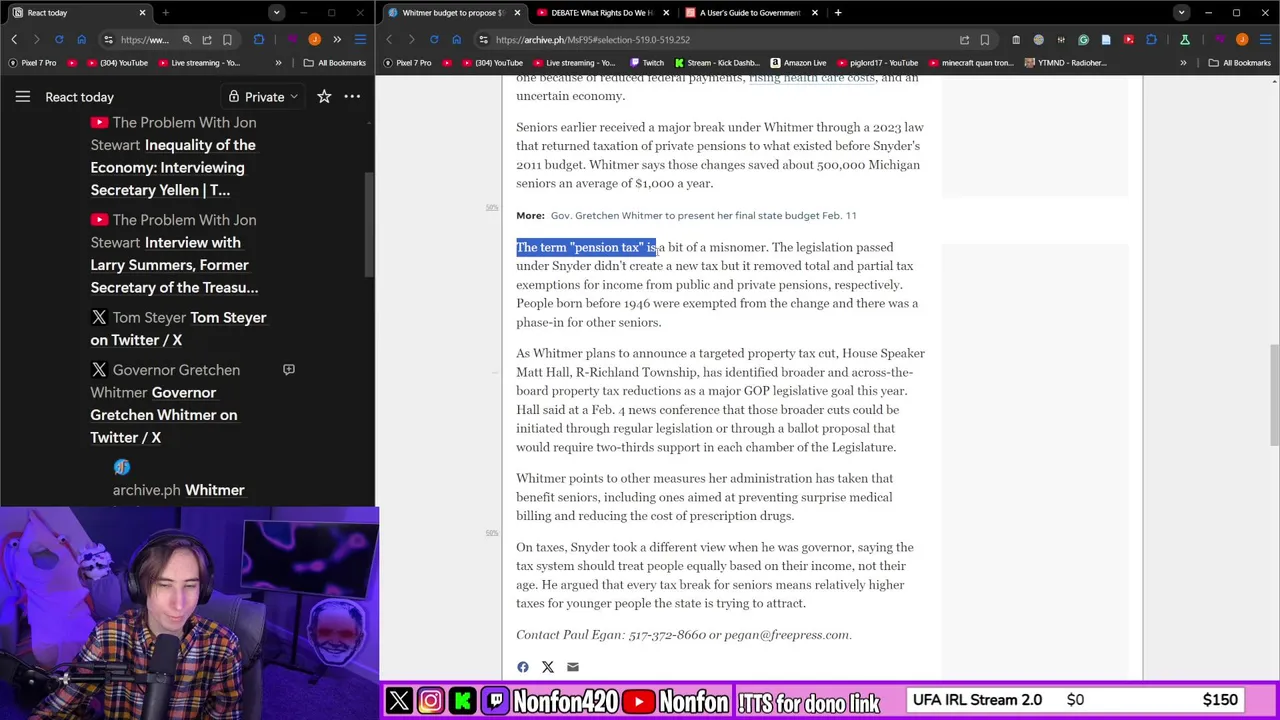
Task: Open Twitch bookmark in right browser
Action: click(x=646, y=63)
